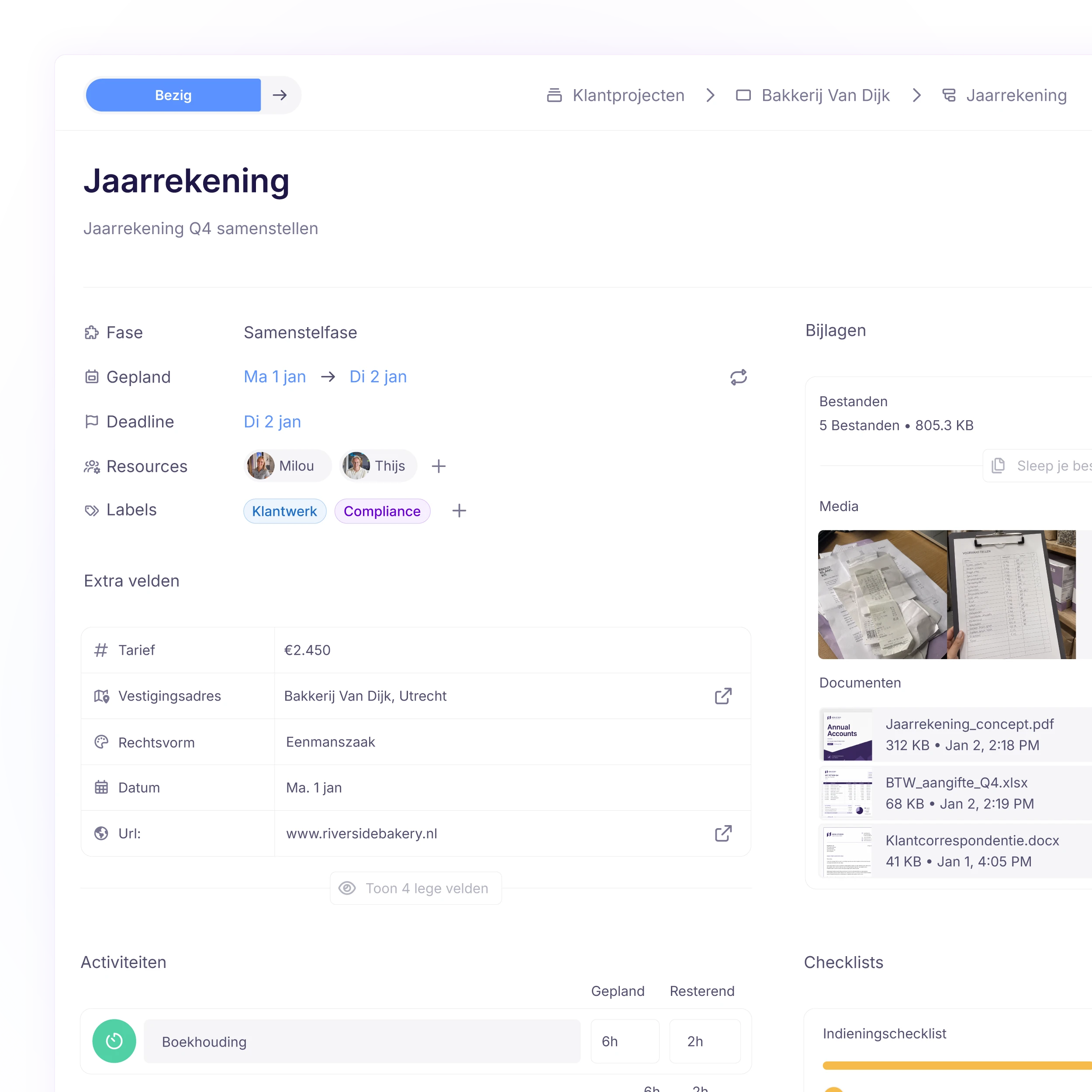The width and height of the screenshot is (1092, 1092).
Task: Click the chevron after Klantprojecten
Action: coord(711,95)
